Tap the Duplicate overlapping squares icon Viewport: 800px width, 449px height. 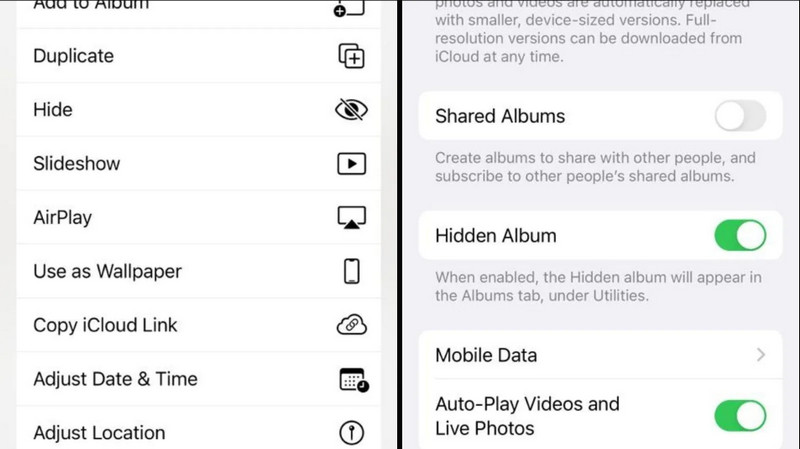(352, 56)
